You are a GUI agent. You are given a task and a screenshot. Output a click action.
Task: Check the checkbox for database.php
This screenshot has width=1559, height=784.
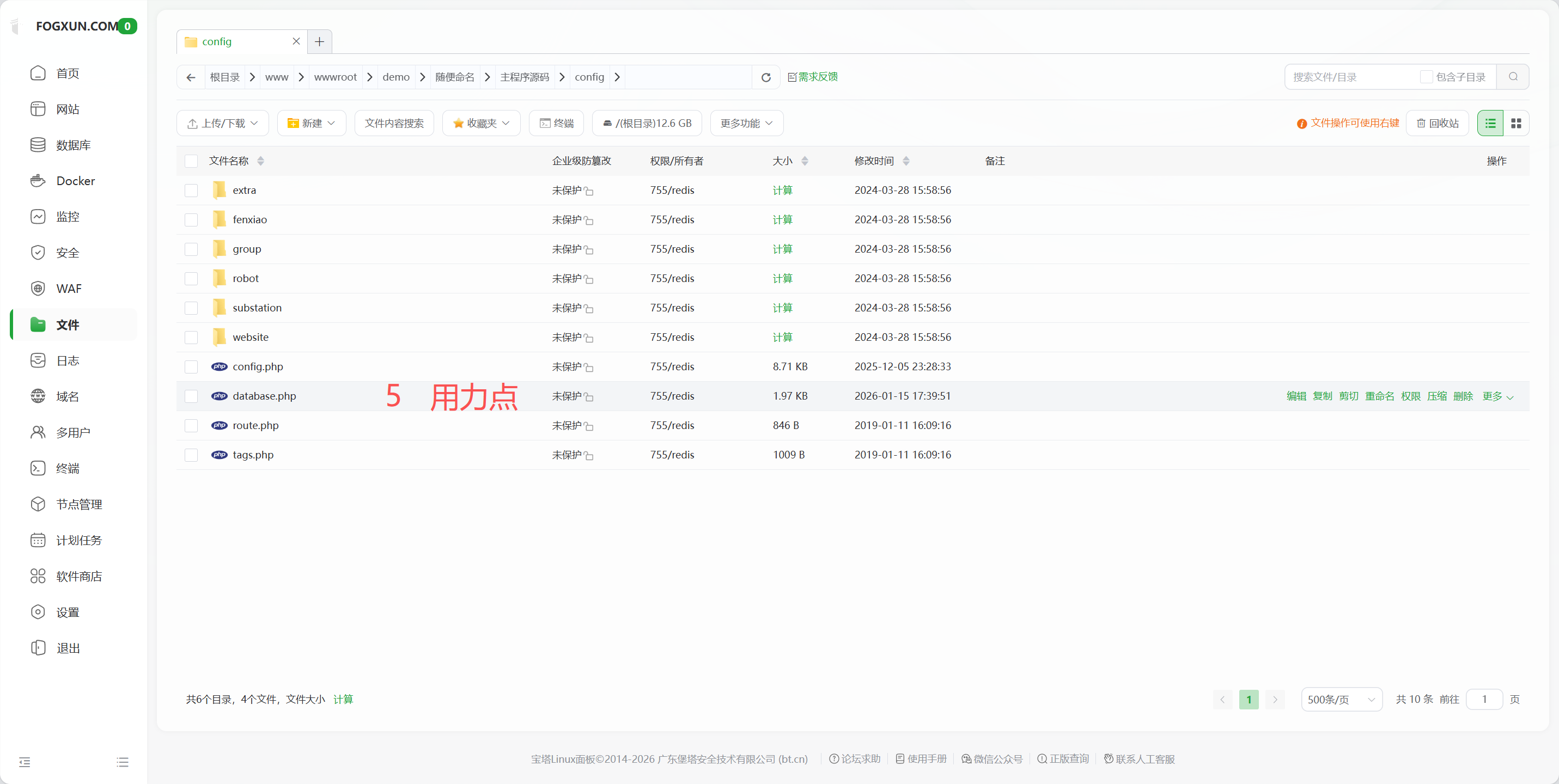click(191, 396)
